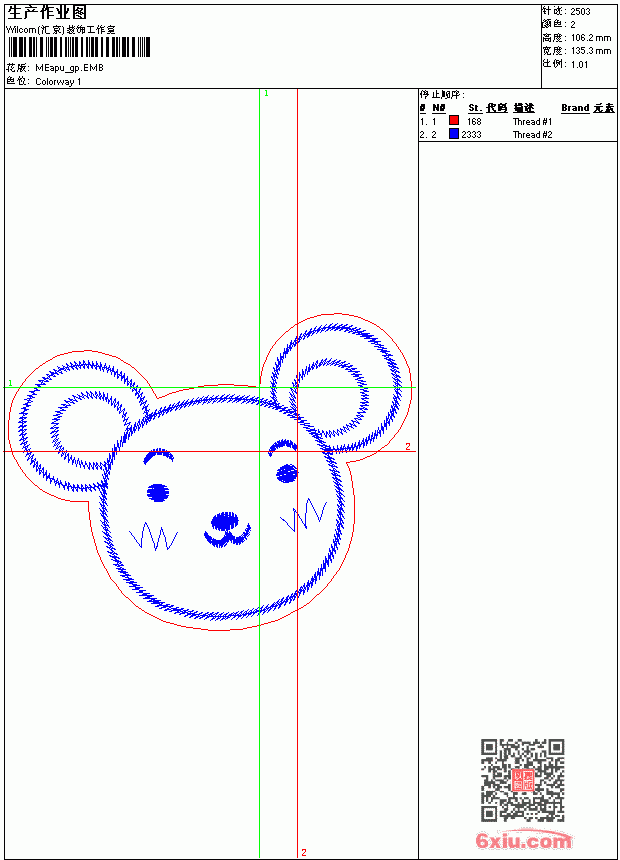This screenshot has height=860, width=620.
Task: Click the red marker 2 at bottom
Action: point(303,852)
